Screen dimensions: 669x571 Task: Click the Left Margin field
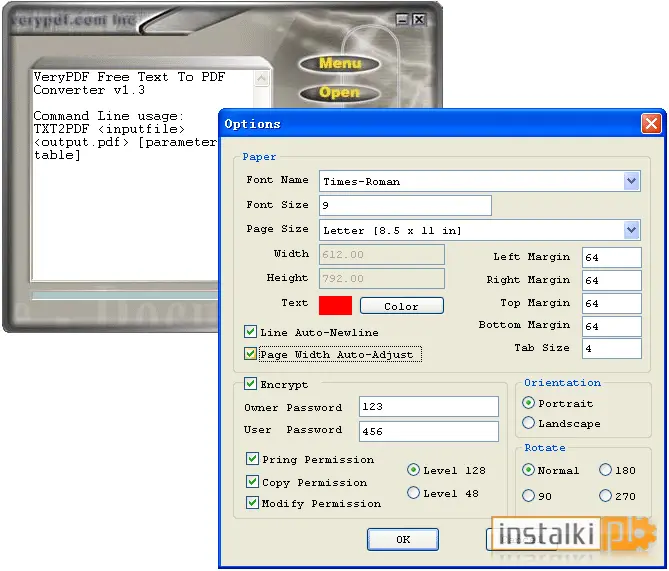[x=611, y=257]
